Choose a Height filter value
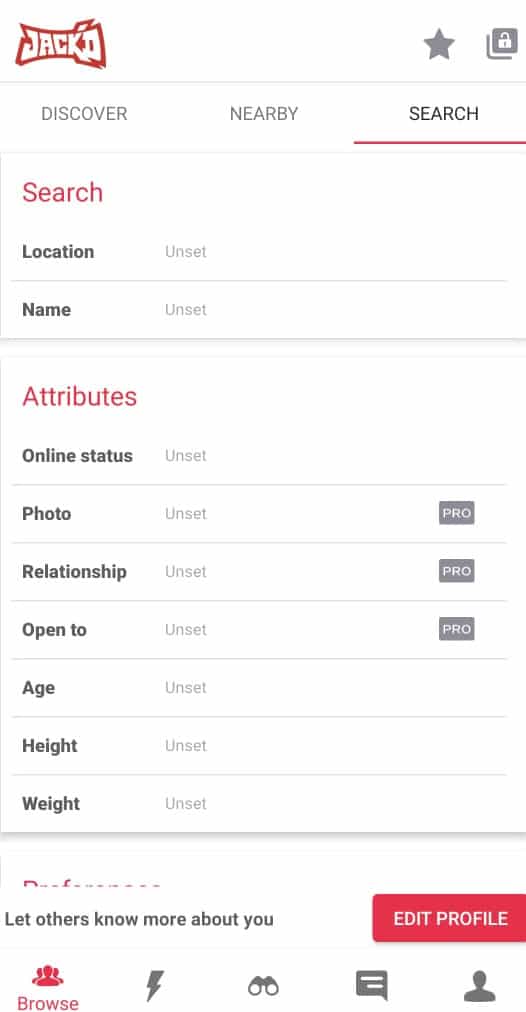Image resolution: width=526 pixels, height=1012 pixels. point(259,746)
